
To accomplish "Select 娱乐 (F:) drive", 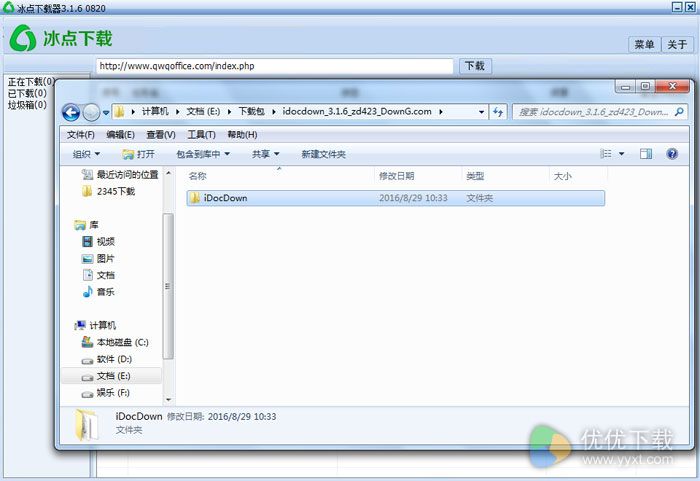I will point(105,393).
